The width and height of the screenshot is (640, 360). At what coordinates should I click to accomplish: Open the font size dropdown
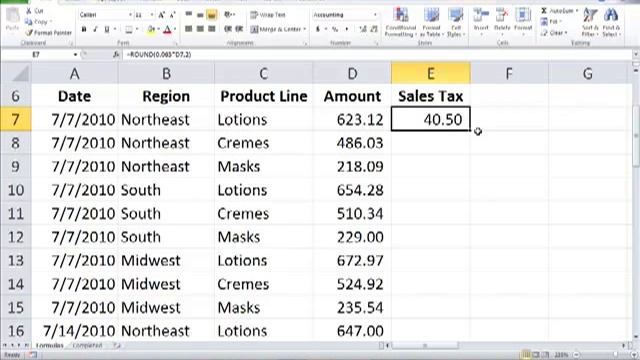pyautogui.click(x=152, y=15)
